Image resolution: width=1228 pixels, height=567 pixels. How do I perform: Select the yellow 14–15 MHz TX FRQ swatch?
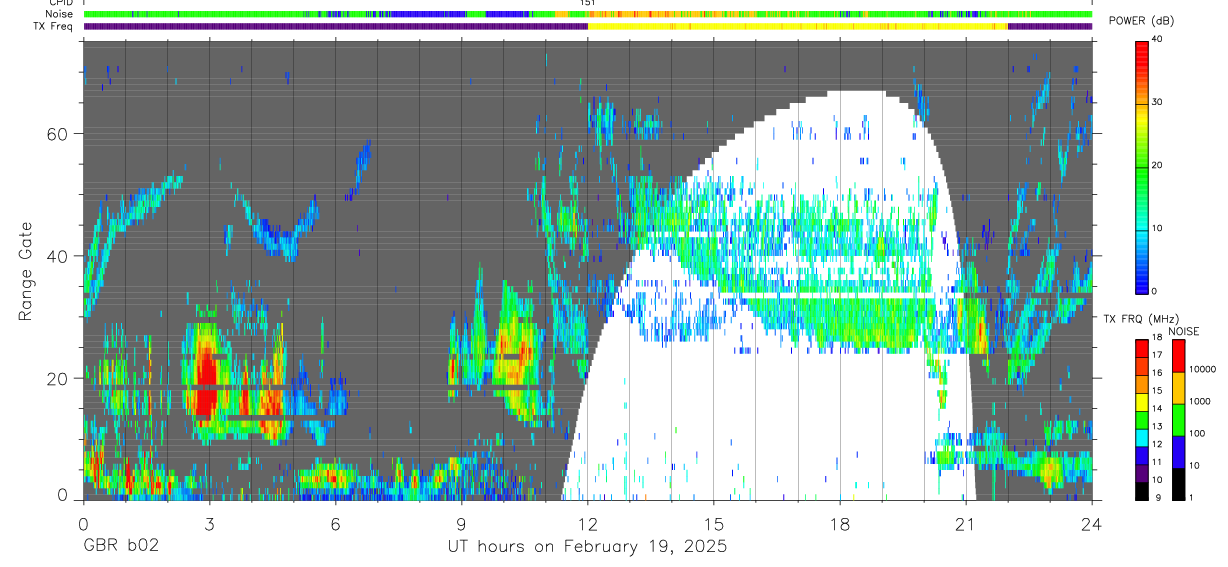point(1142,401)
